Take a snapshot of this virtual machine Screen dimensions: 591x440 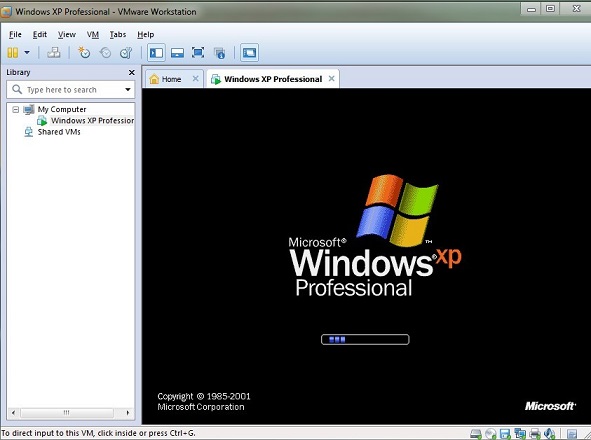[x=84, y=52]
